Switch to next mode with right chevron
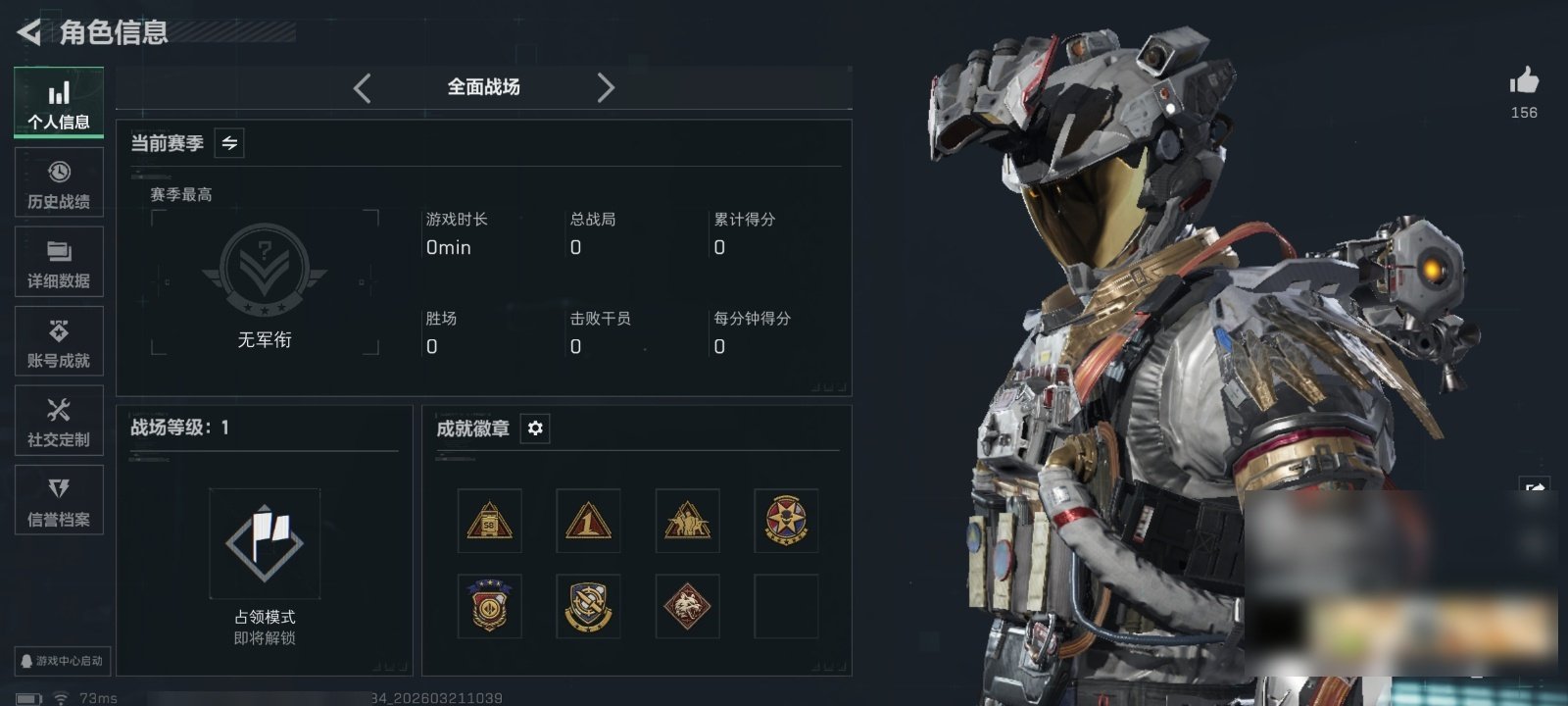1568x706 pixels. point(606,88)
